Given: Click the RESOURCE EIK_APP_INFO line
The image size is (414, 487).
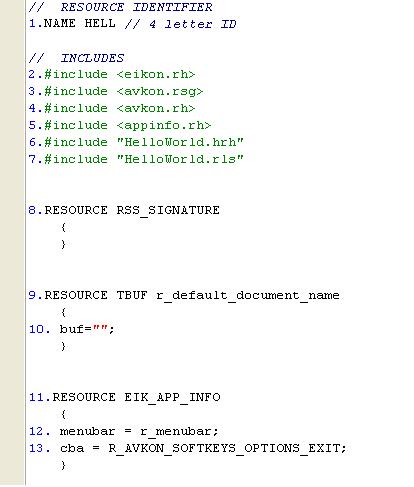Looking at the screenshot, I should click(x=125, y=397).
